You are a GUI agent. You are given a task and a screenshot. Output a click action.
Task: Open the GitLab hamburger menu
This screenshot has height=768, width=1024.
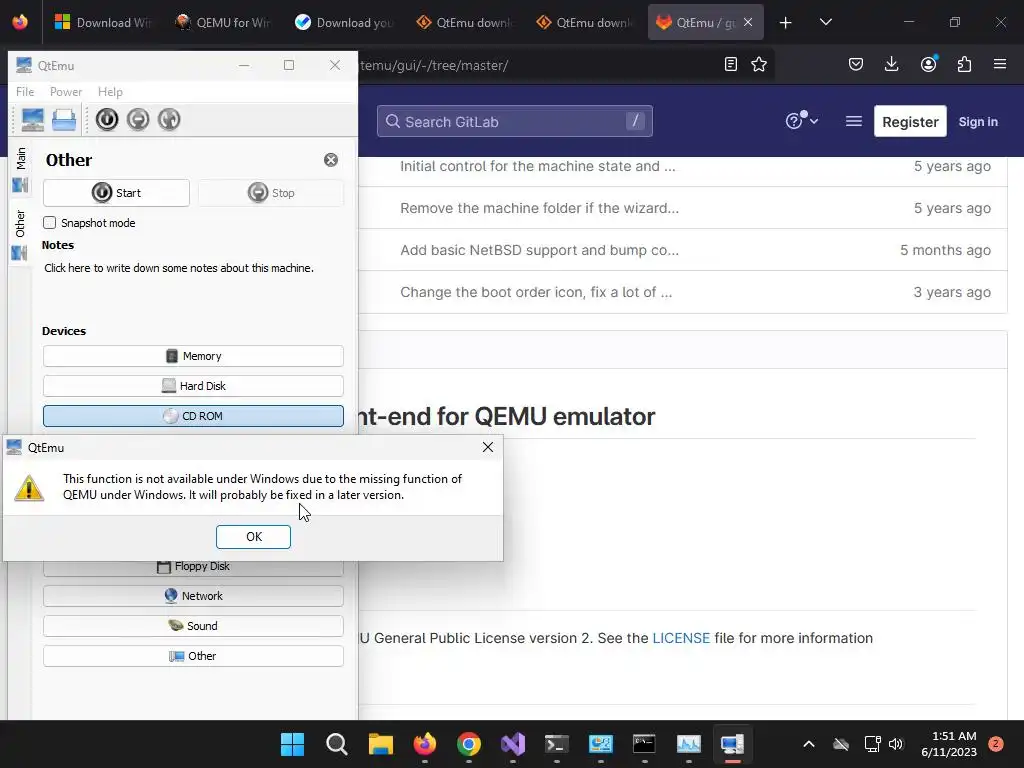coord(854,121)
